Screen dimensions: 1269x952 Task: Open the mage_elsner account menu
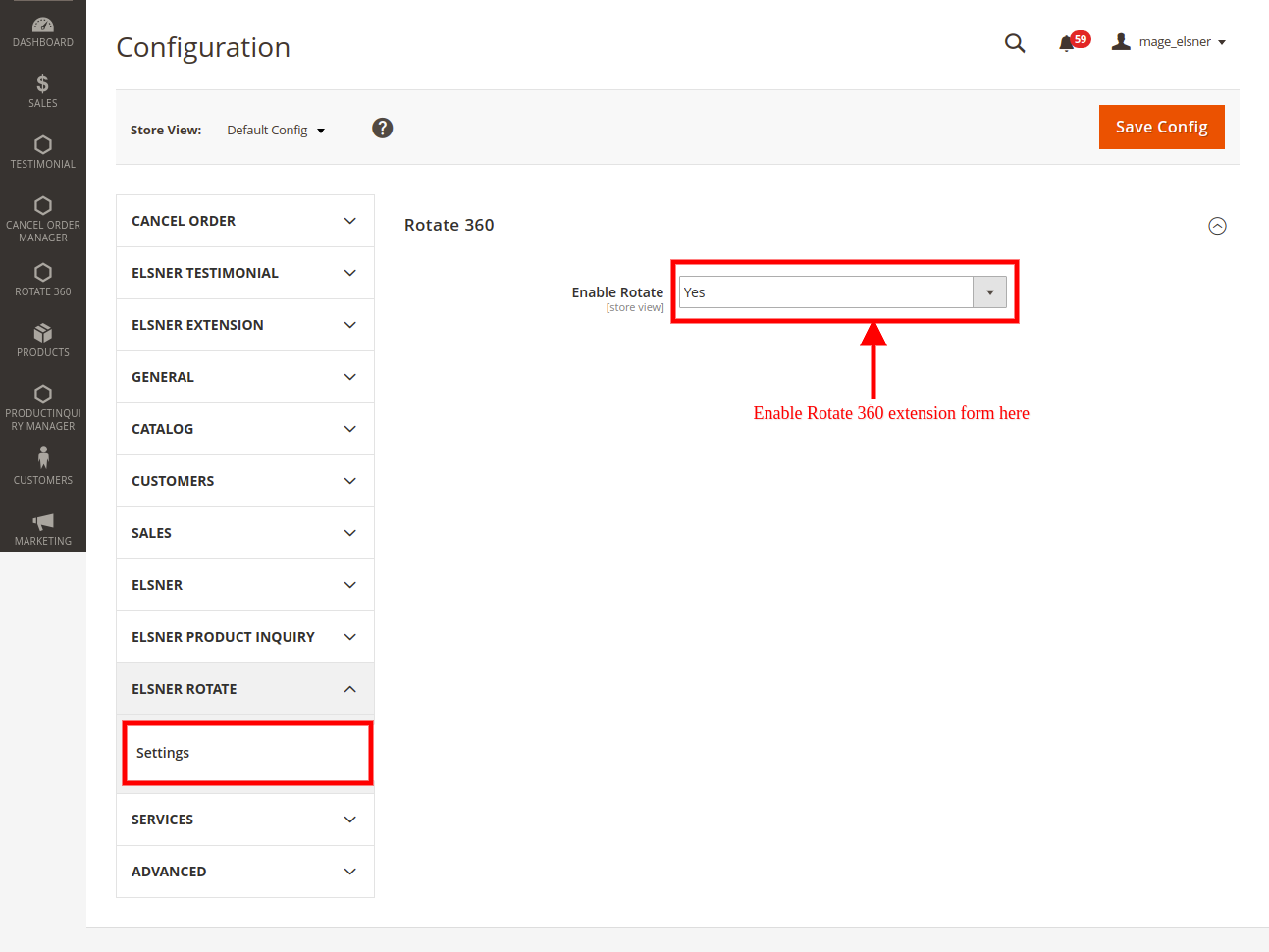(x=1169, y=42)
